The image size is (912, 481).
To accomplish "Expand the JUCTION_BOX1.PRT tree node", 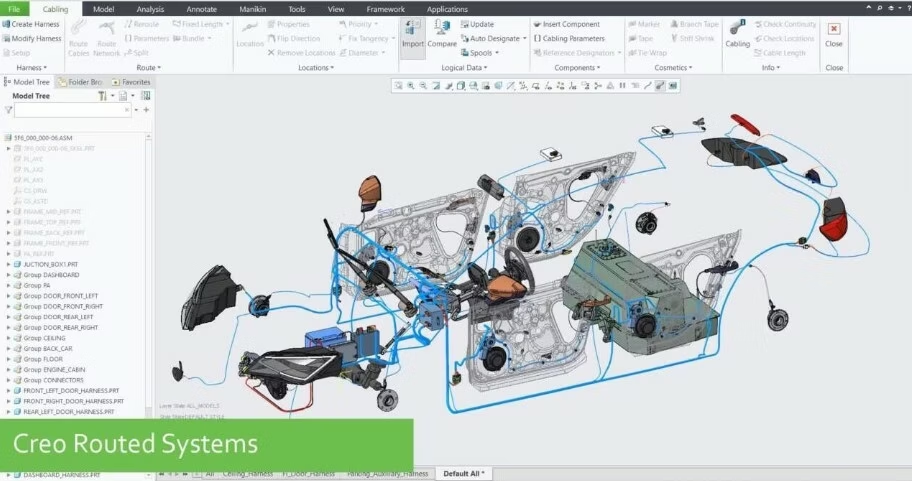I will [8, 265].
